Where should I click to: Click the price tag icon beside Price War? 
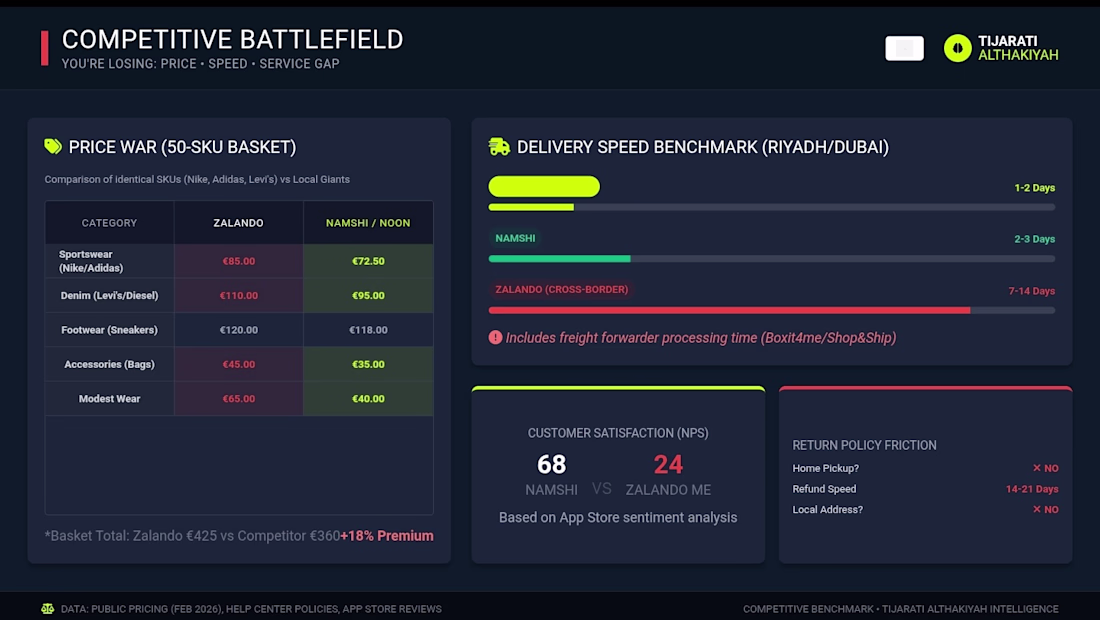(x=53, y=147)
